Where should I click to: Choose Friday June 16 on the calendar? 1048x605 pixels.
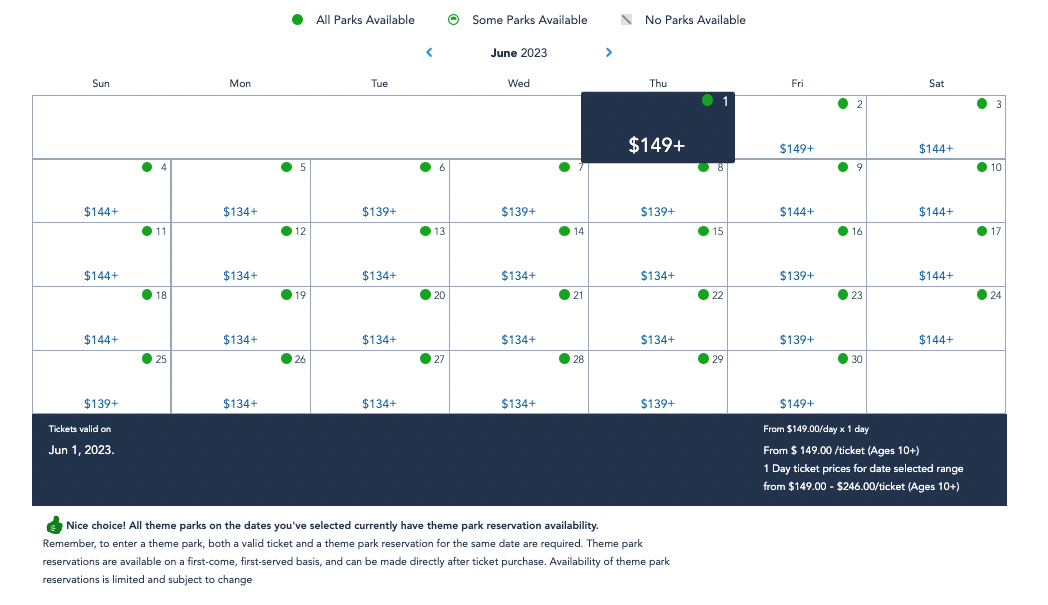pyautogui.click(x=797, y=254)
